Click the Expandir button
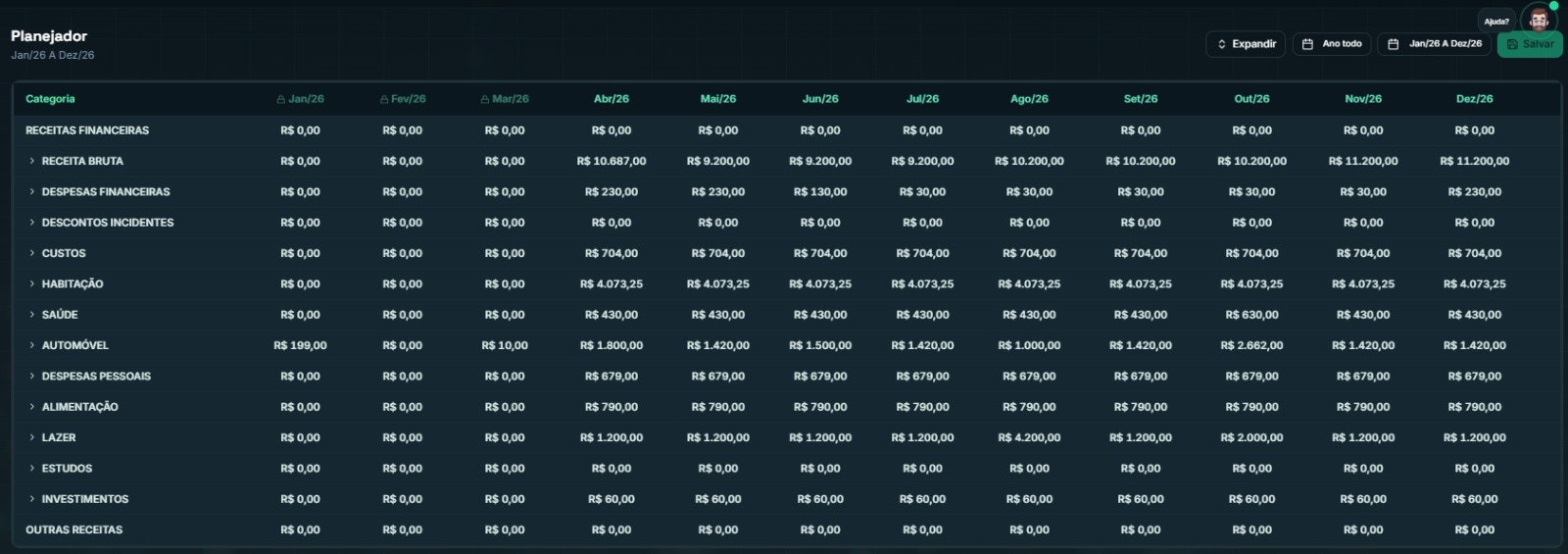 click(x=1246, y=44)
